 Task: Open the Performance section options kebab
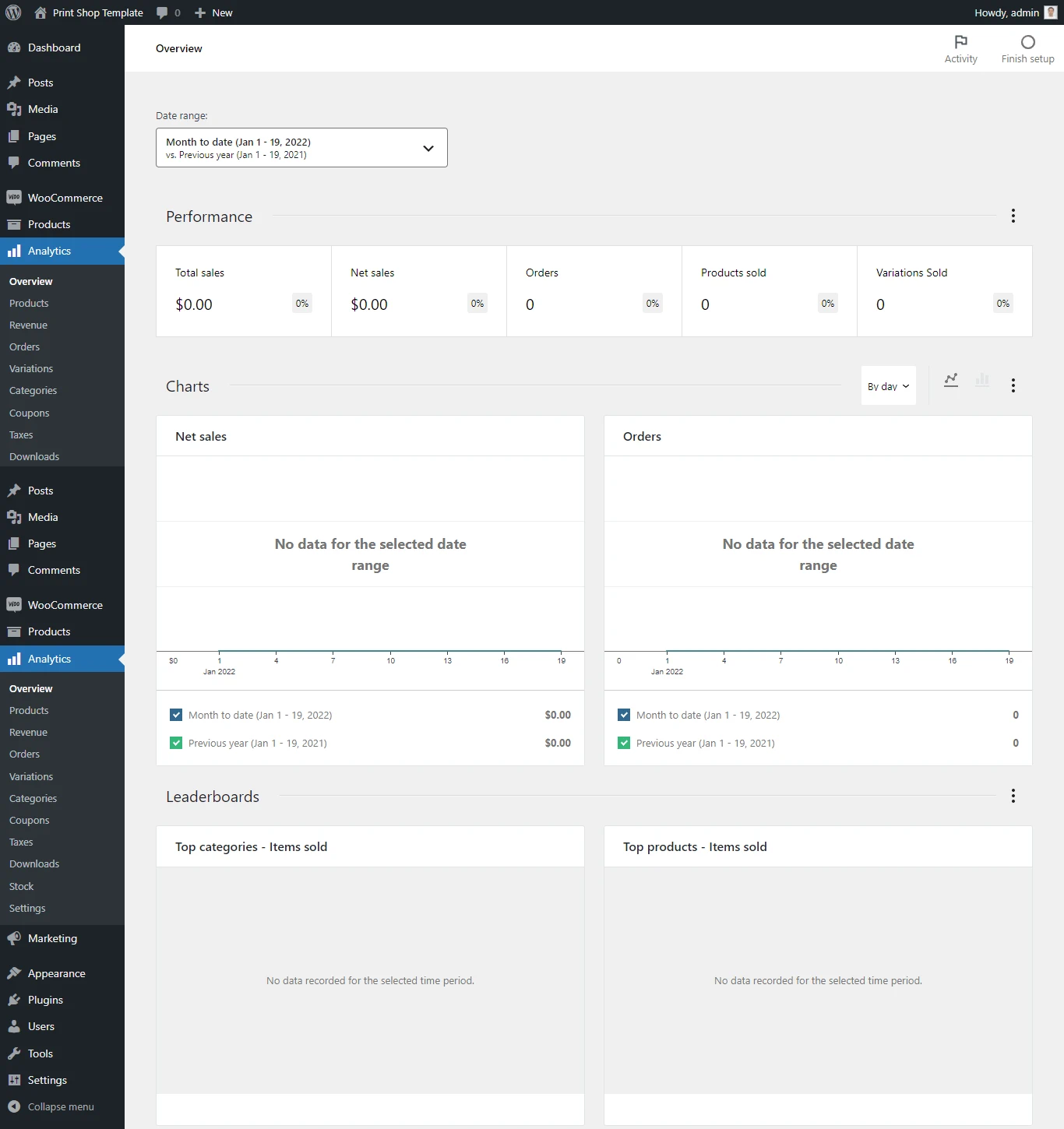point(1013,216)
